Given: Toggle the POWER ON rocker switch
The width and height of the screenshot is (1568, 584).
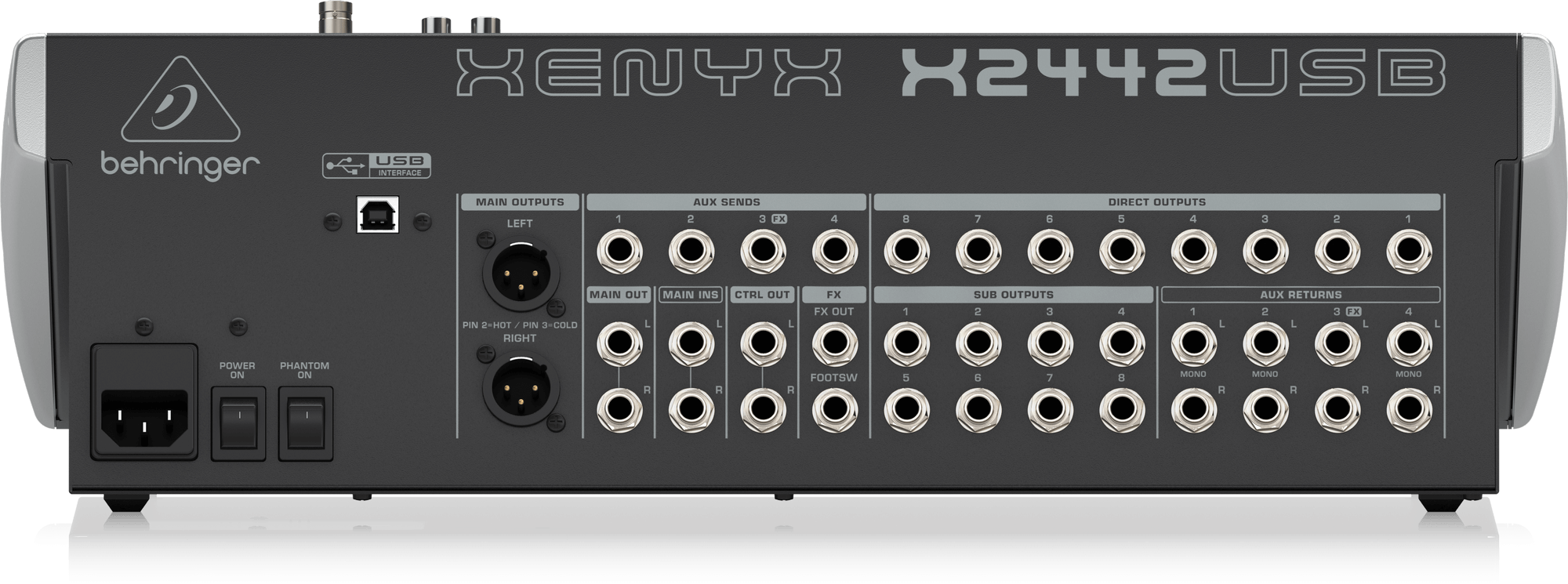Looking at the screenshot, I should click(238, 423).
